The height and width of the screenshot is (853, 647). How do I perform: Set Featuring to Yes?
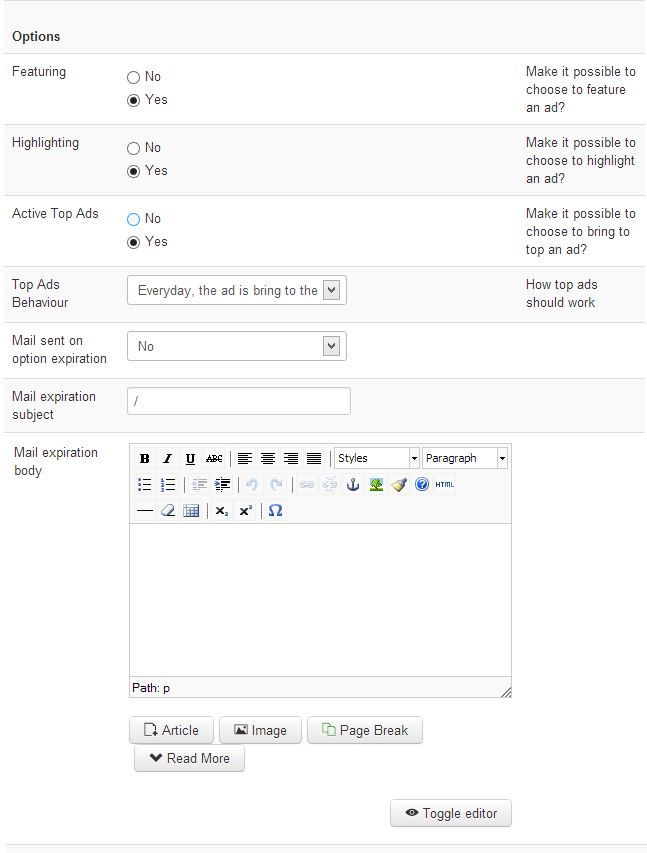coord(133,101)
